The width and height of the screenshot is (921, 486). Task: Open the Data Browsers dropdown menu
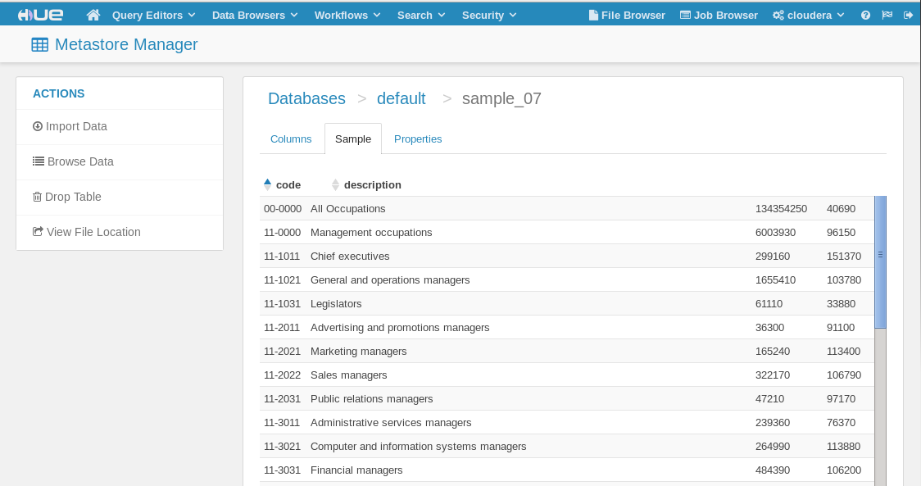255,15
